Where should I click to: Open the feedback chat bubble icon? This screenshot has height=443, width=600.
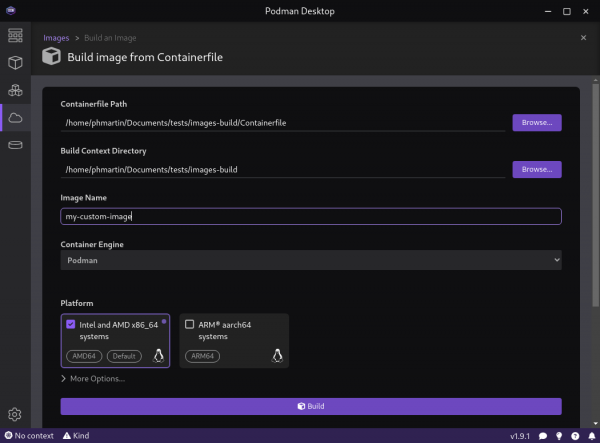pyautogui.click(x=543, y=436)
